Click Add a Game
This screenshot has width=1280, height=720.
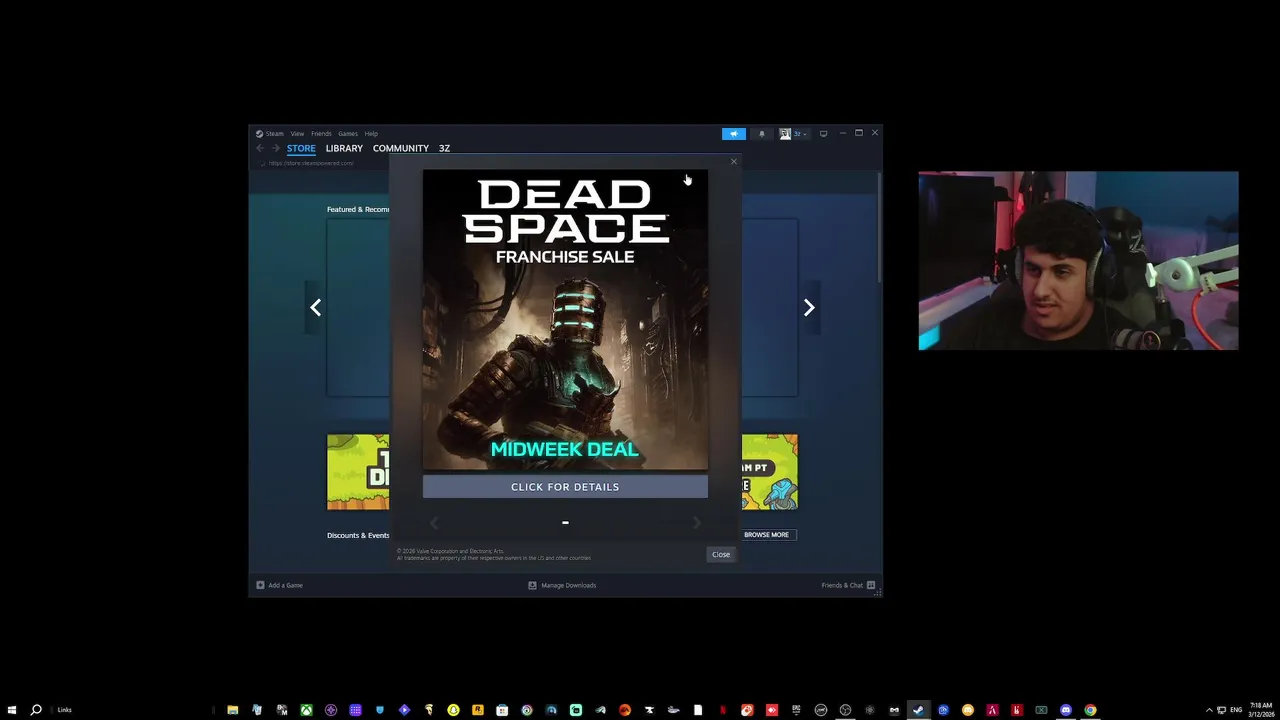click(279, 585)
